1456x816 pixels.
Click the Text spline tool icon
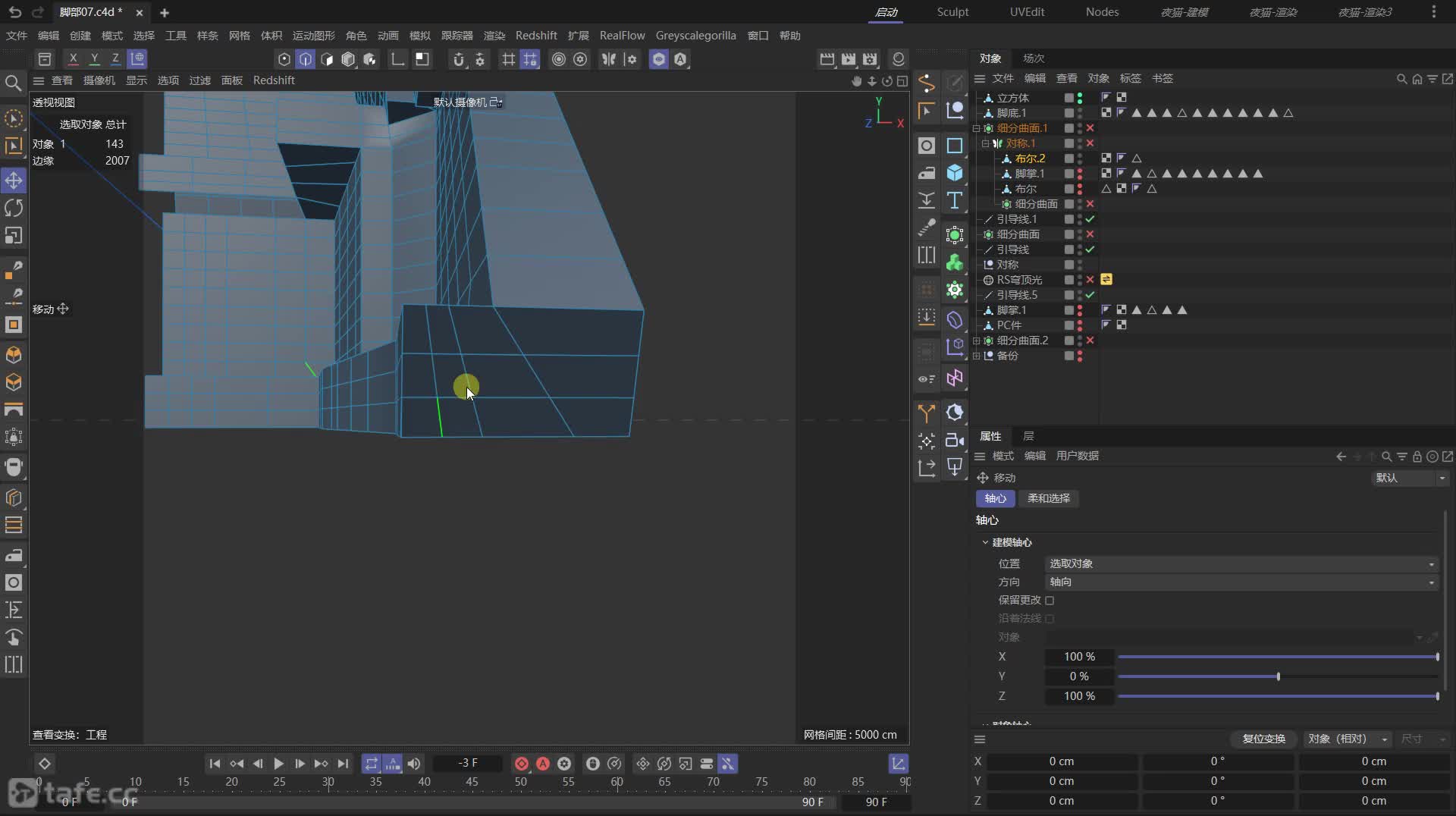point(955,201)
